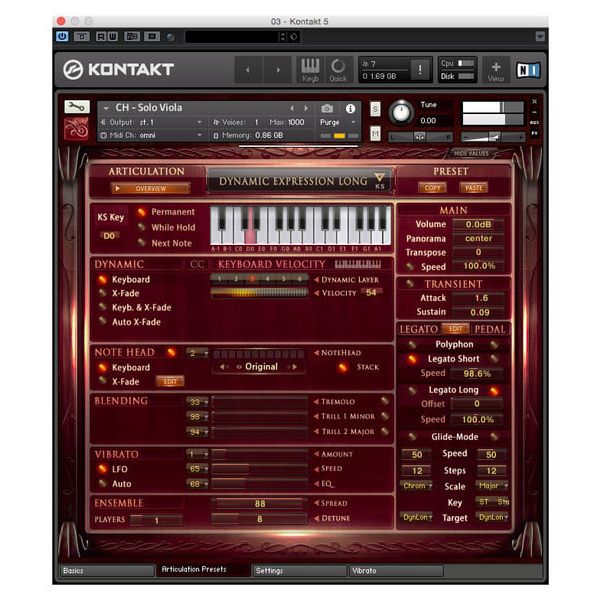600x600 pixels.
Task: Show instrument info icon
Action: pos(350,109)
